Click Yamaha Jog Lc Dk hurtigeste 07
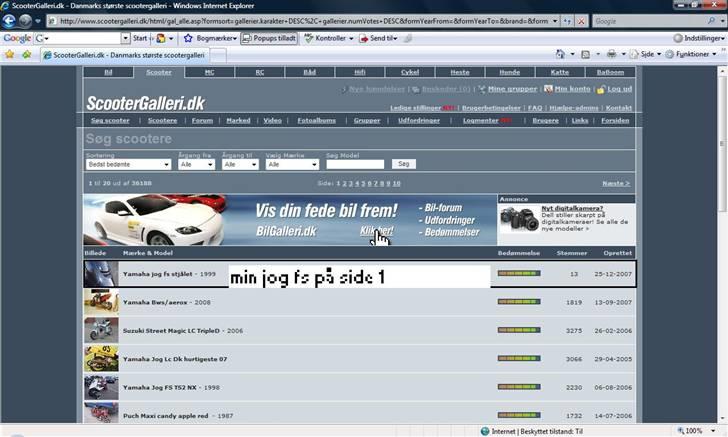 (x=175, y=359)
